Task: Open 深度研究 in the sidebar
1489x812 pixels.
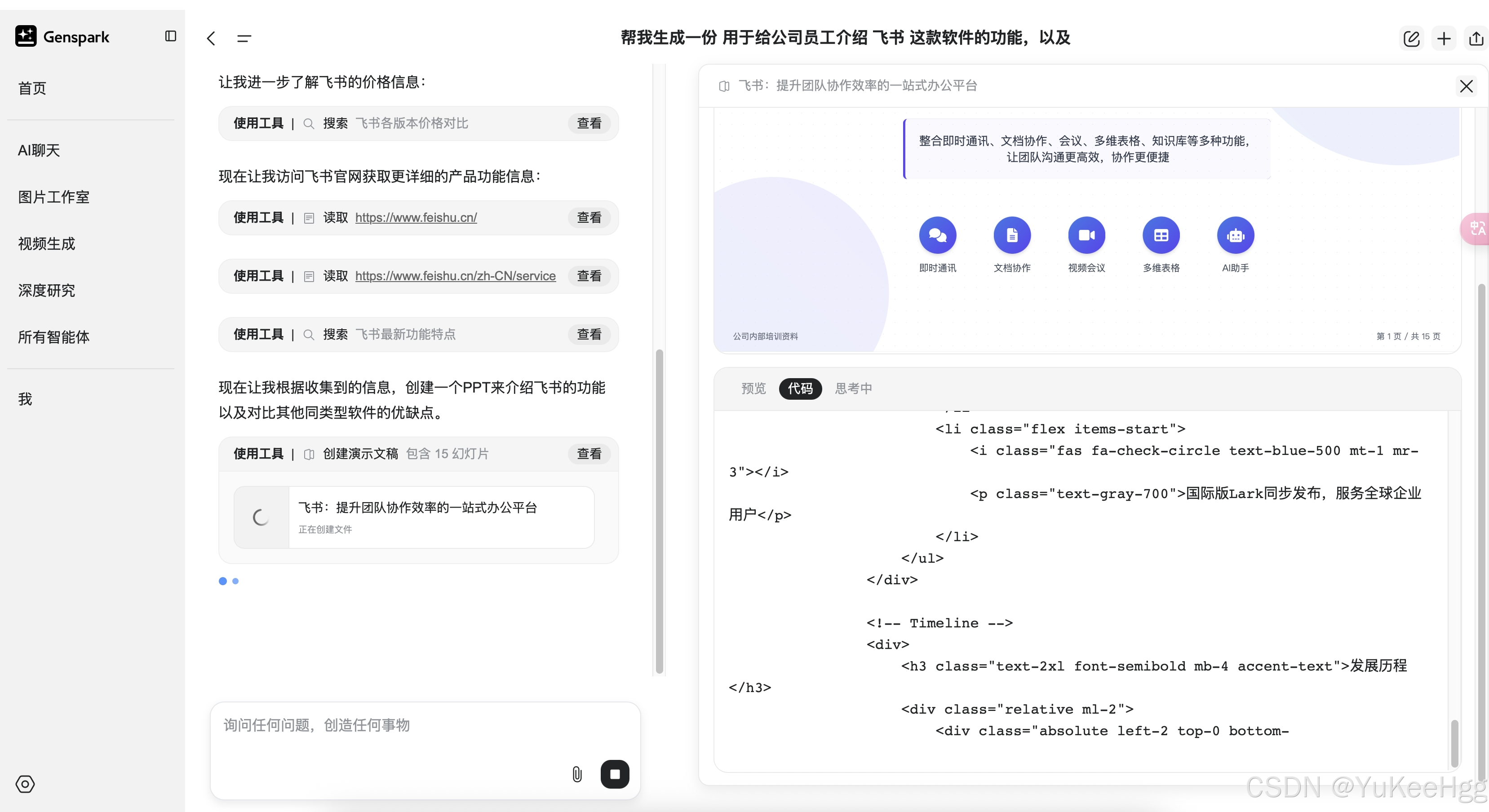Action: click(x=47, y=290)
